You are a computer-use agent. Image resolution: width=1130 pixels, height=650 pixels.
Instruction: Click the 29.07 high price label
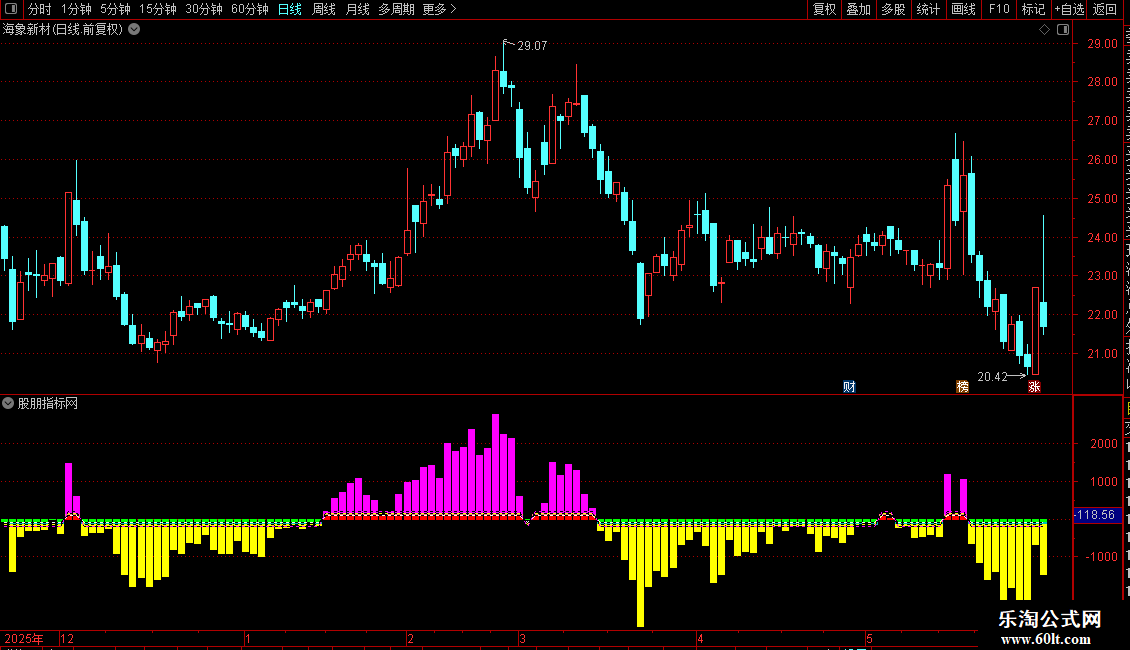point(532,45)
